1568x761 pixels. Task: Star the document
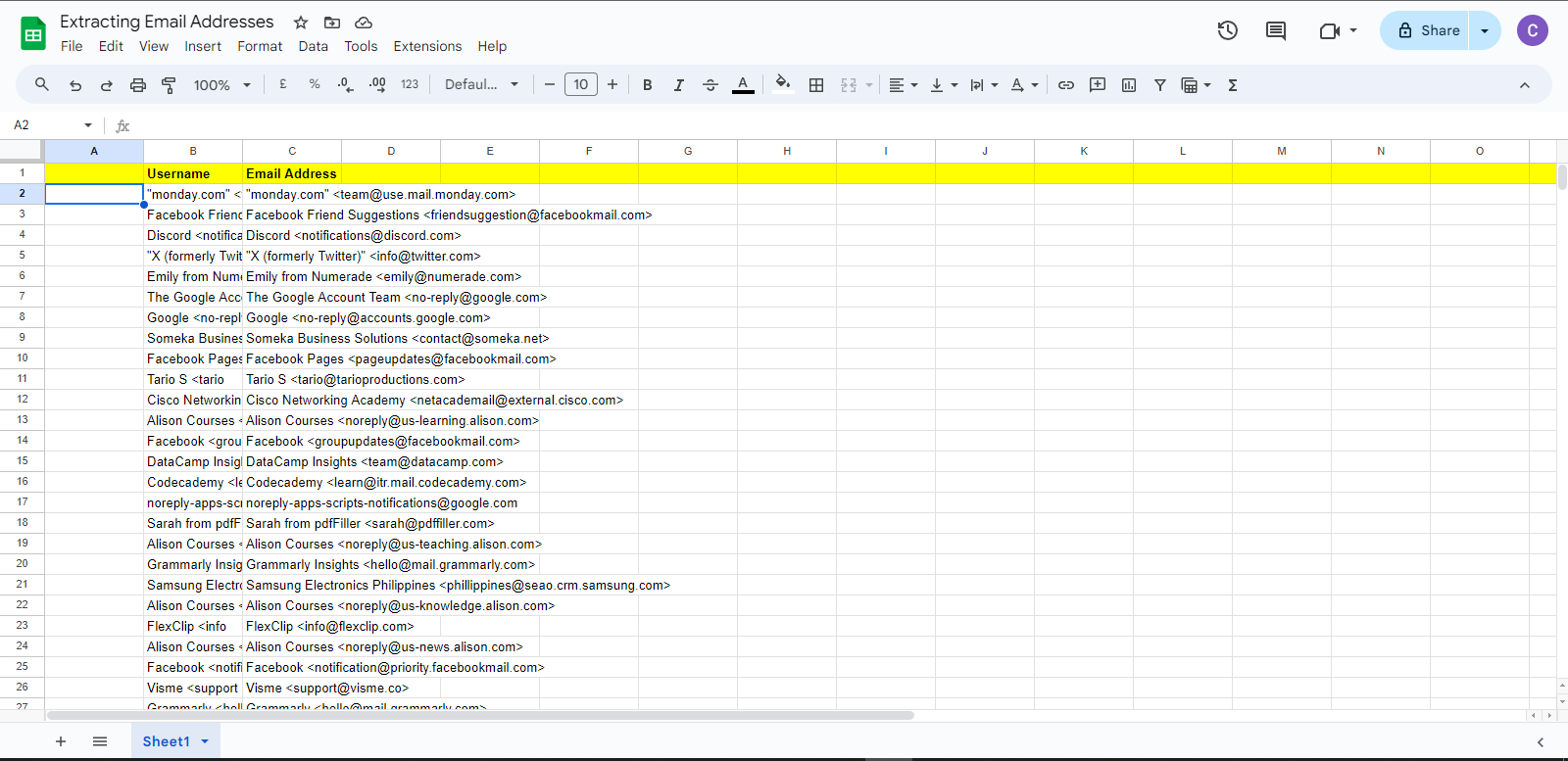(x=301, y=23)
